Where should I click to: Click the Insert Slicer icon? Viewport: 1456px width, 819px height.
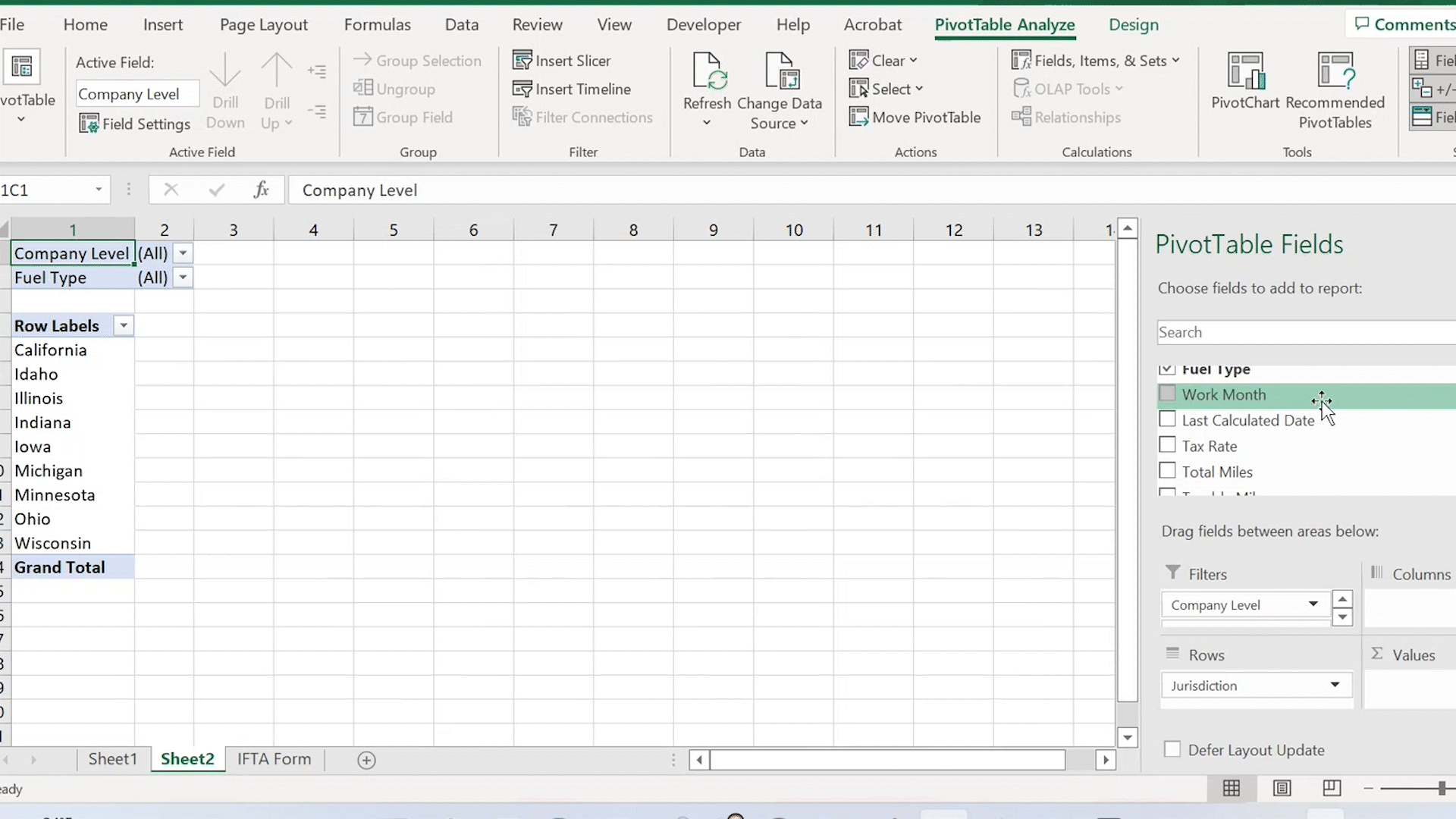522,60
